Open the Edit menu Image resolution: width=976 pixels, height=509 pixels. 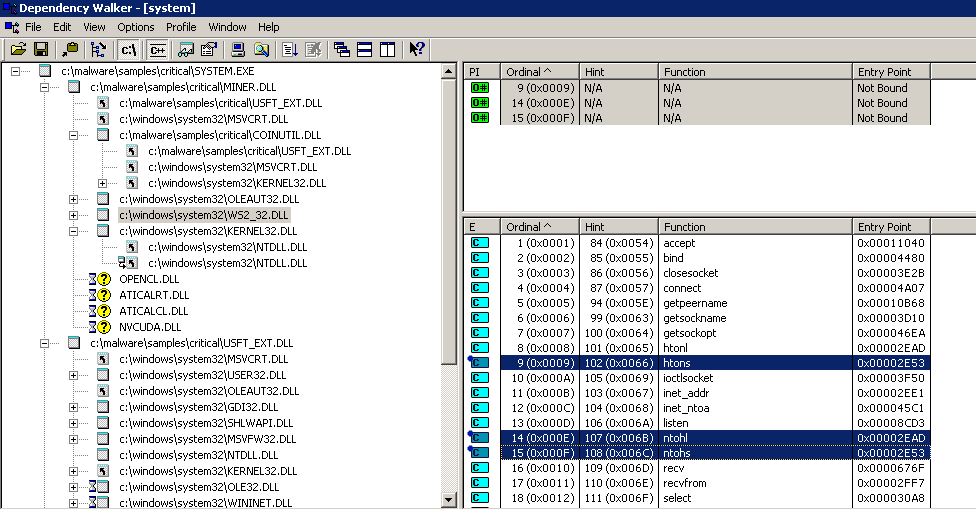[62, 27]
